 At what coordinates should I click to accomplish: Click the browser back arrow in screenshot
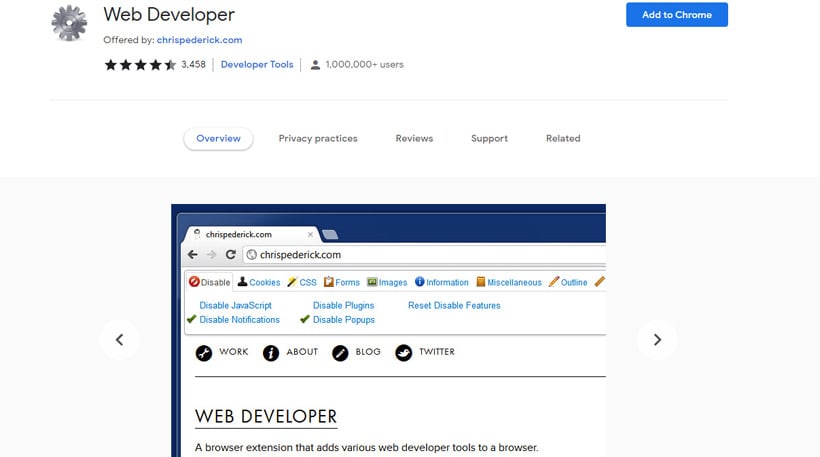pos(192,255)
